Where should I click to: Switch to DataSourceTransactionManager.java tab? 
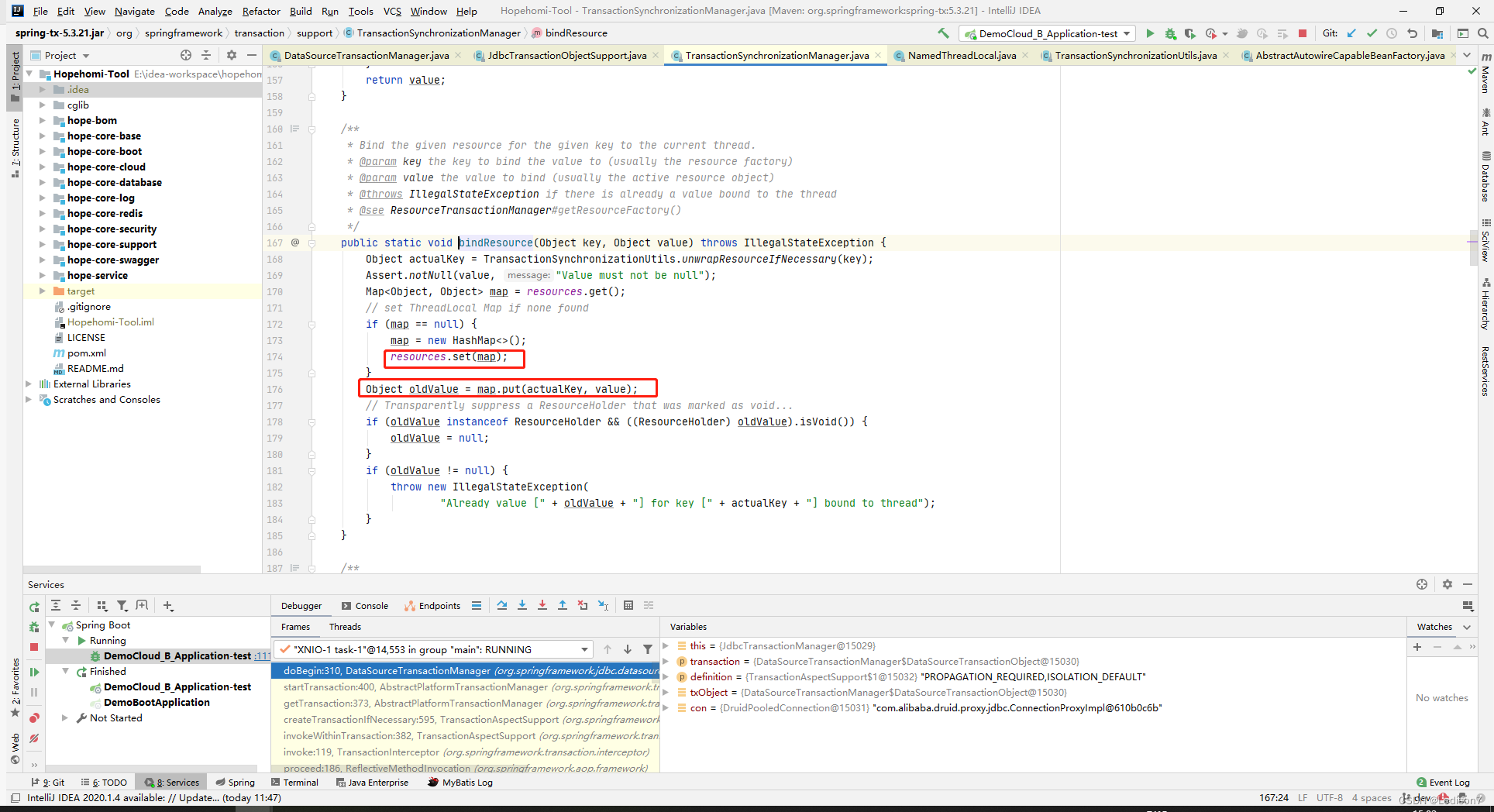click(x=366, y=55)
